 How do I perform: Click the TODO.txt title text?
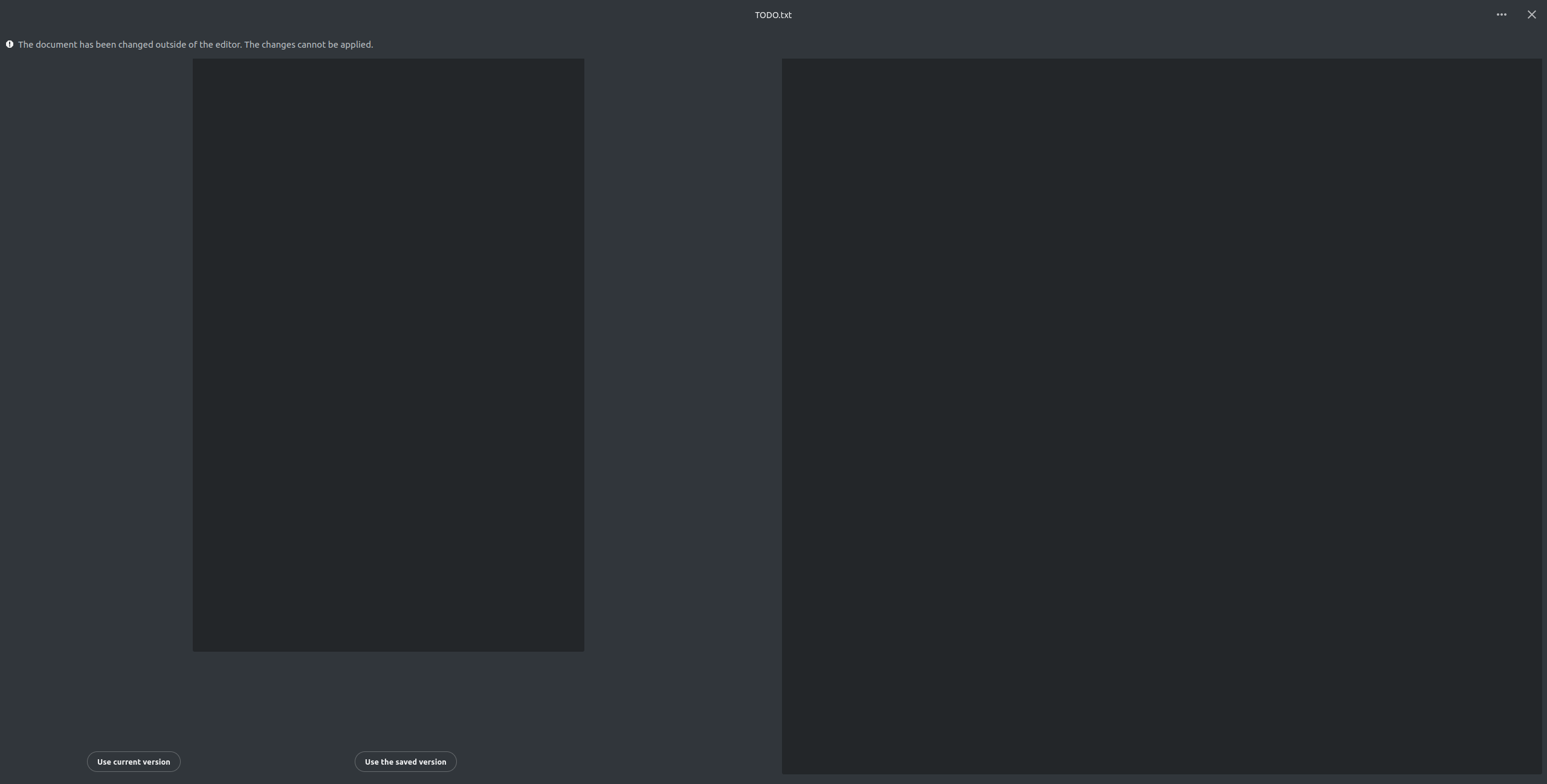tap(773, 15)
